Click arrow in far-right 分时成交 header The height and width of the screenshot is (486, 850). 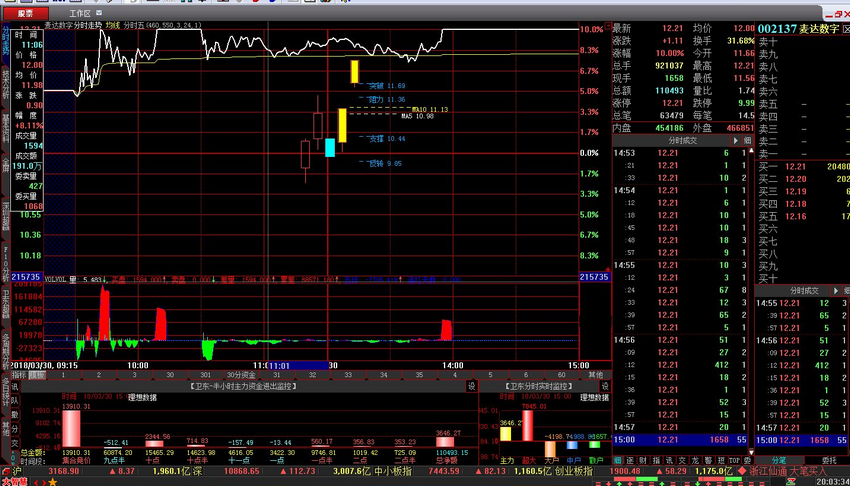point(835,291)
